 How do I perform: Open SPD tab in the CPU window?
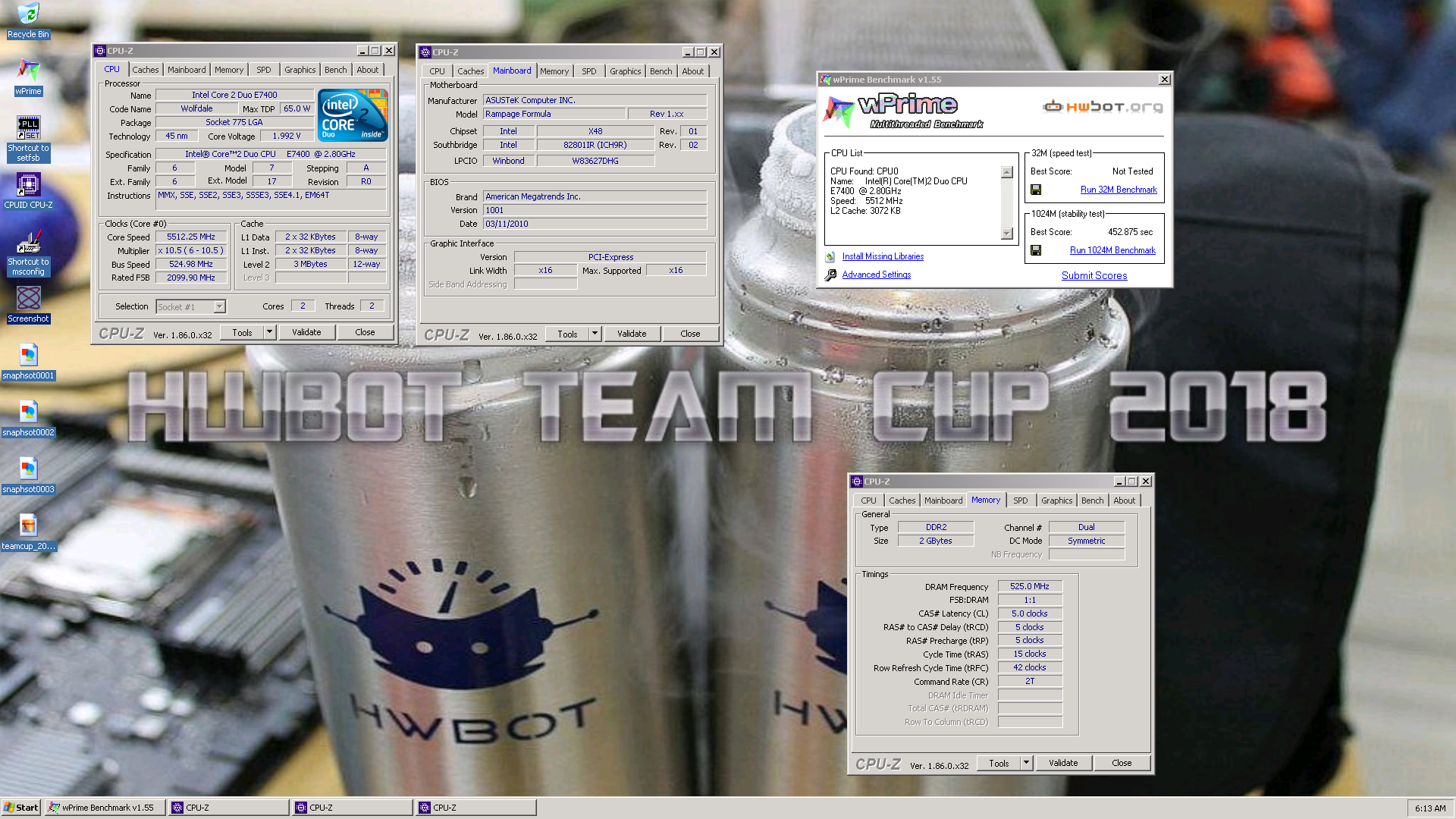point(263,70)
